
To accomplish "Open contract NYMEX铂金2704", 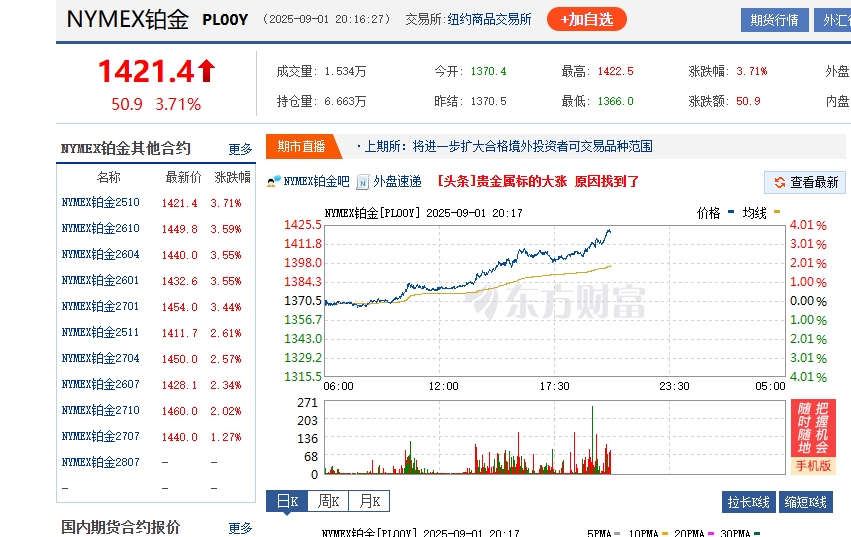I will (100, 359).
